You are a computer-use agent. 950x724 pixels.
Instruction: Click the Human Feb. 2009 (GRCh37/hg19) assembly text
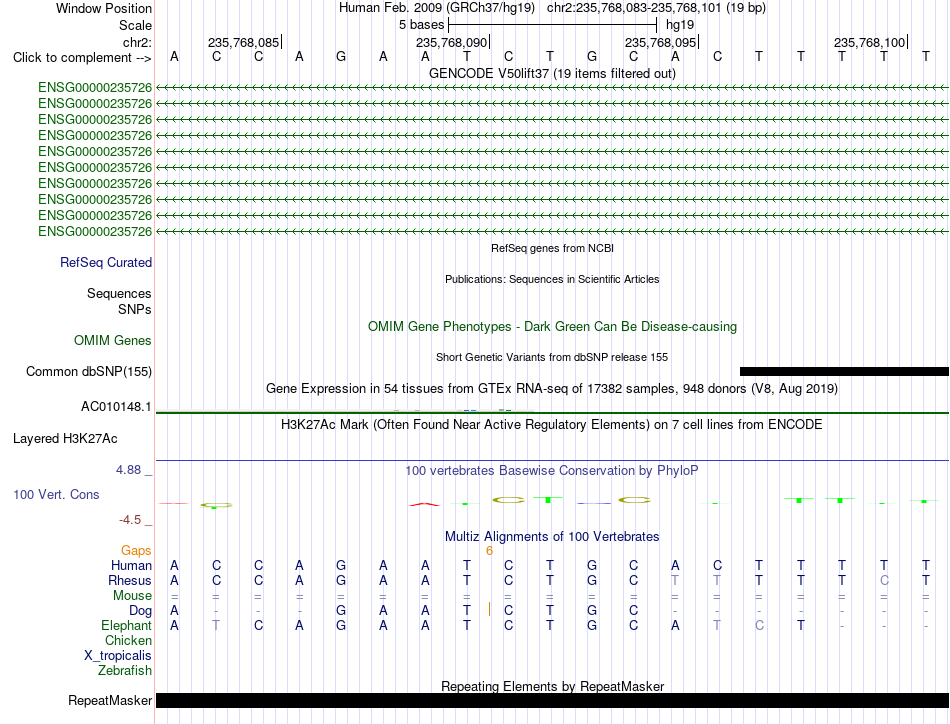(x=437, y=8)
